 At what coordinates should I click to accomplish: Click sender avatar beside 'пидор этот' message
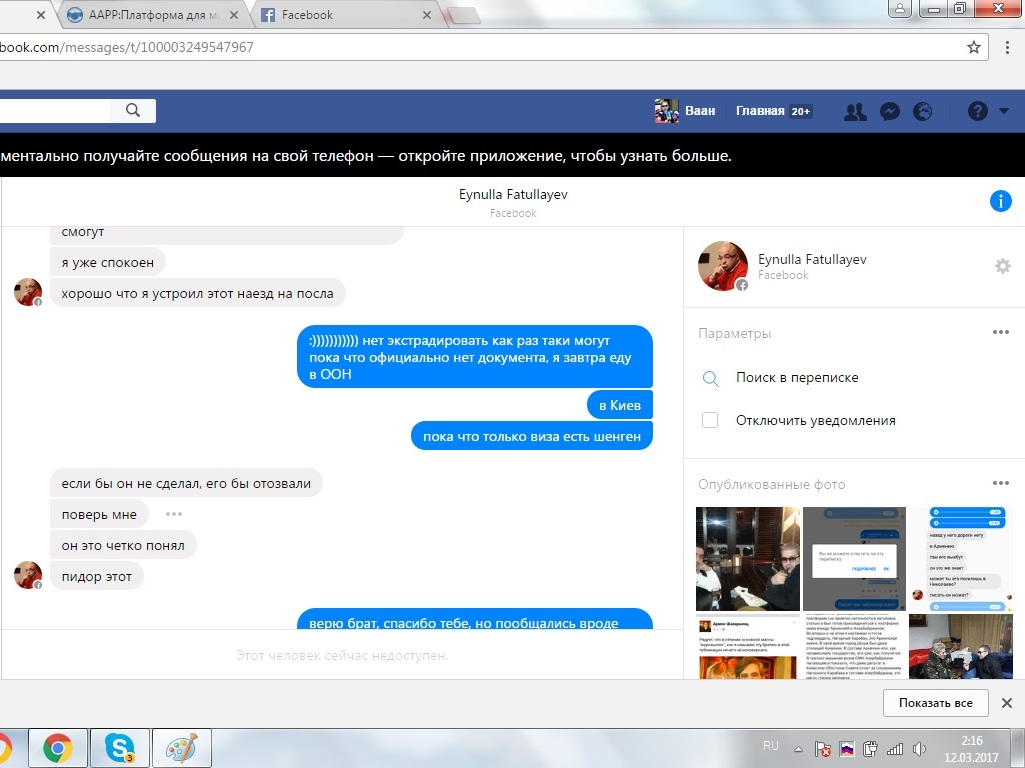click(28, 575)
